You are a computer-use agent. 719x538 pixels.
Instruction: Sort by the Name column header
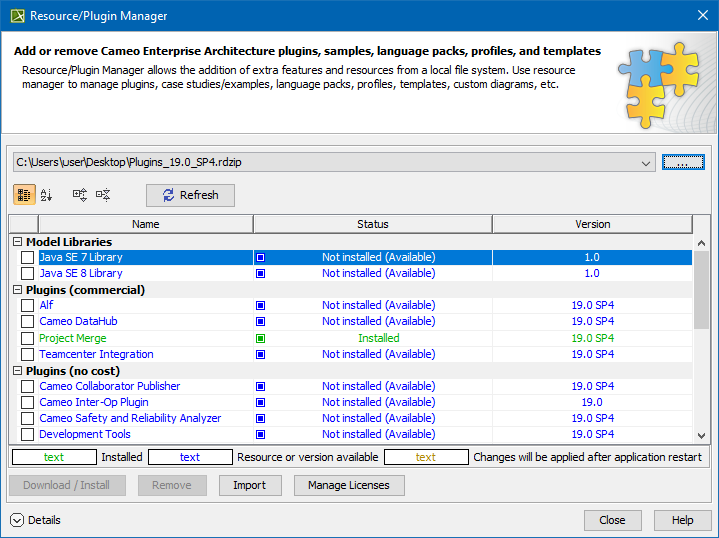(x=145, y=224)
